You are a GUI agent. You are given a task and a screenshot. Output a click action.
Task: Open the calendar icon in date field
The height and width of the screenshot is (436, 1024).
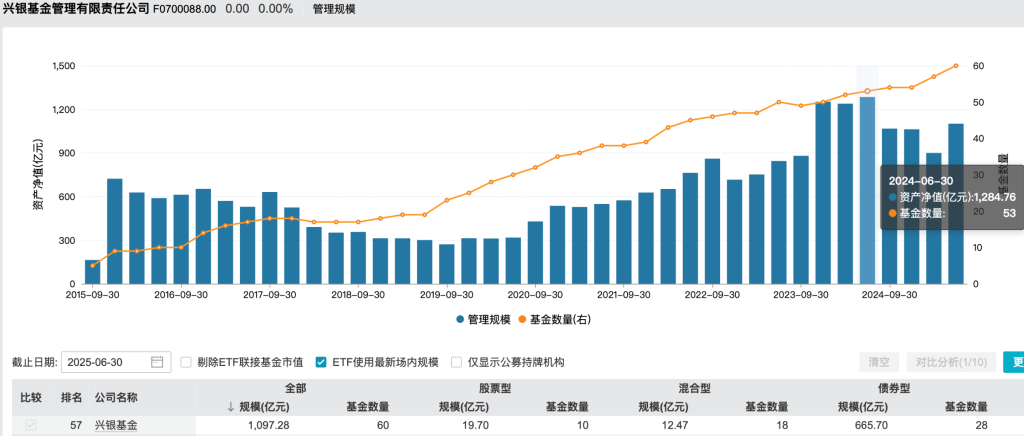(x=157, y=362)
